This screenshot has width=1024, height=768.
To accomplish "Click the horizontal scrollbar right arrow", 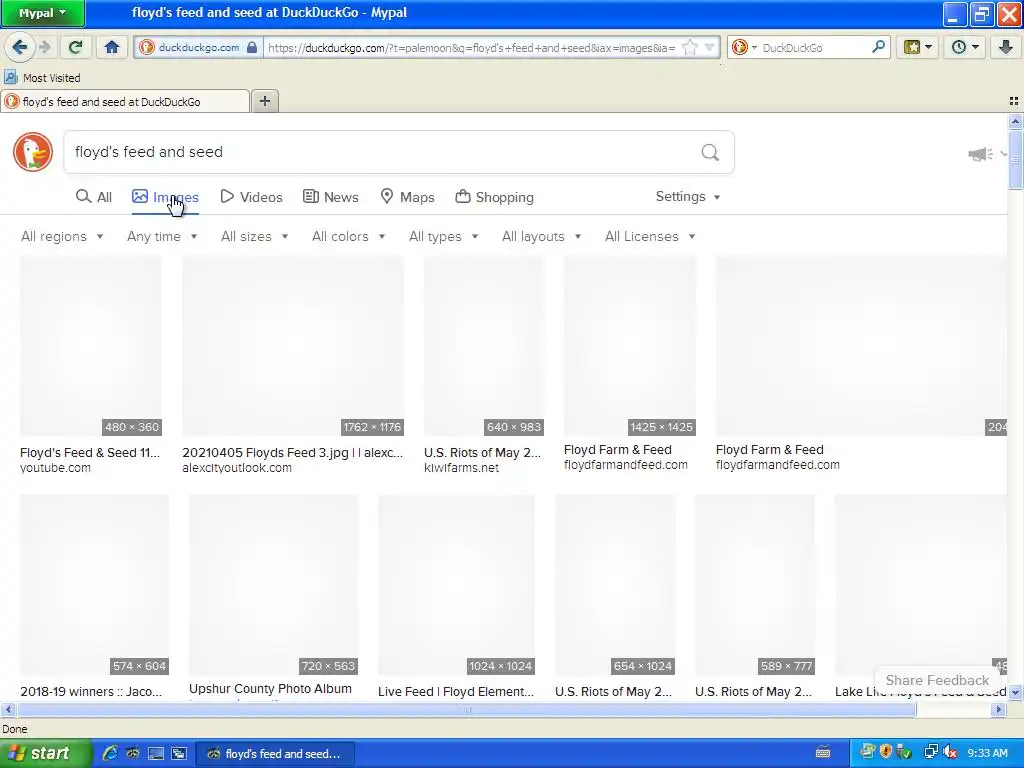I will coord(998,709).
